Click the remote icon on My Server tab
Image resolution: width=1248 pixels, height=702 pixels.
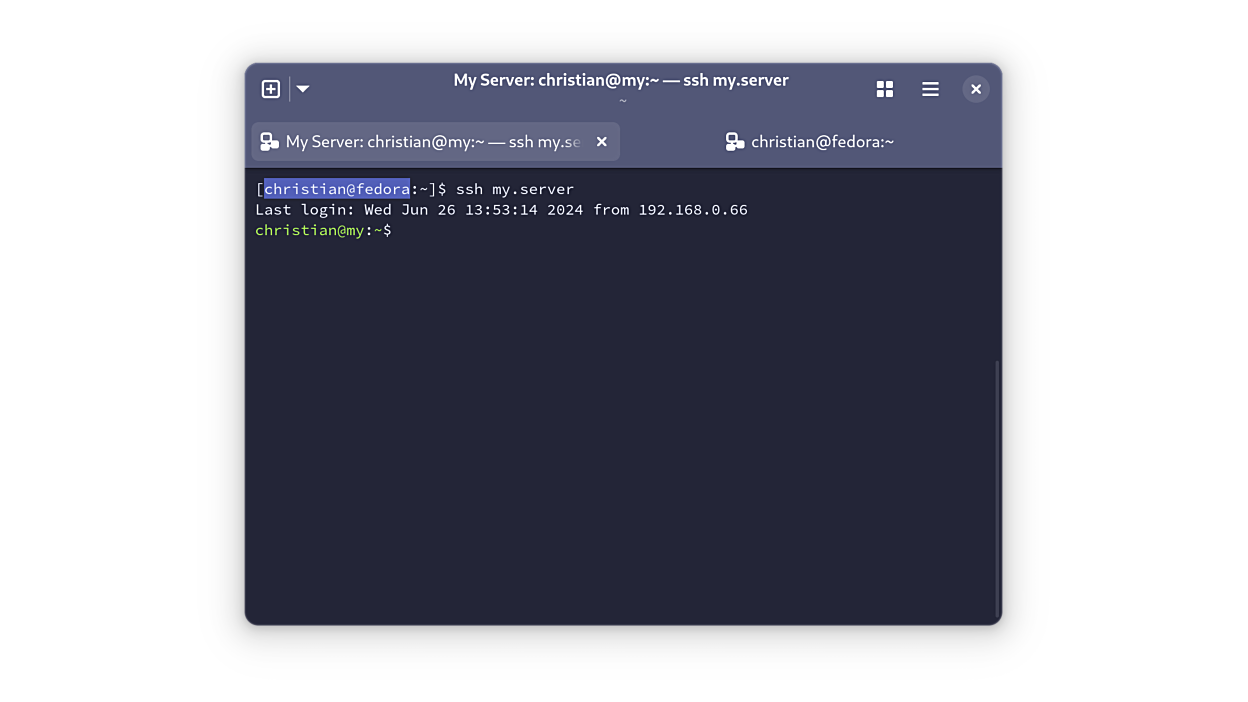(x=269, y=142)
